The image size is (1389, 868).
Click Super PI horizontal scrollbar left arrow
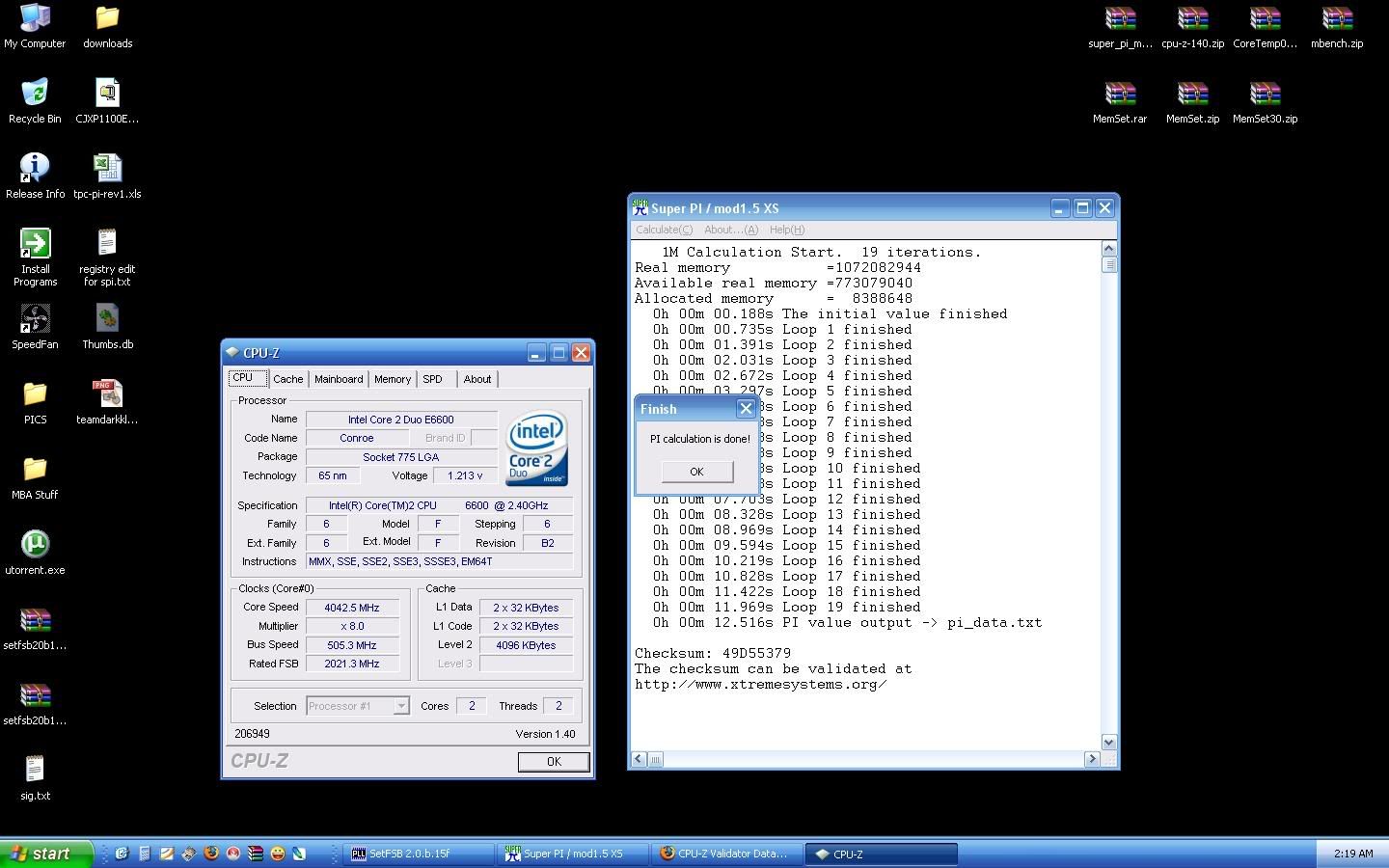tap(639, 759)
